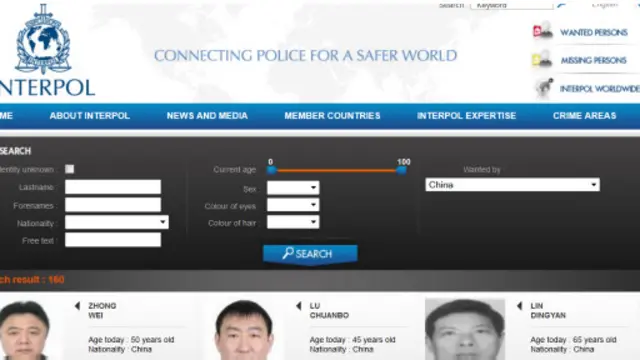Click the blue Search button

pyautogui.click(x=310, y=254)
